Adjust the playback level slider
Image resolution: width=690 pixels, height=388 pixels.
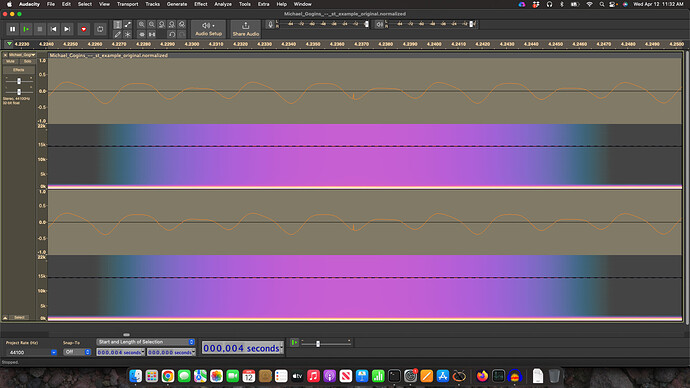[x=472, y=24]
